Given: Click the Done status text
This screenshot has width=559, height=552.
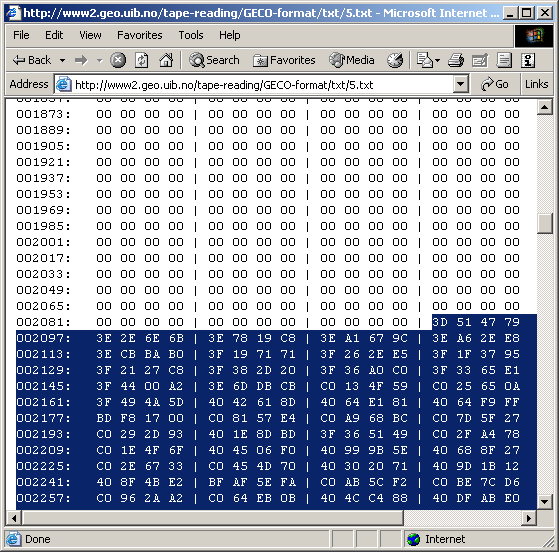Looking at the screenshot, I should pos(38,539).
